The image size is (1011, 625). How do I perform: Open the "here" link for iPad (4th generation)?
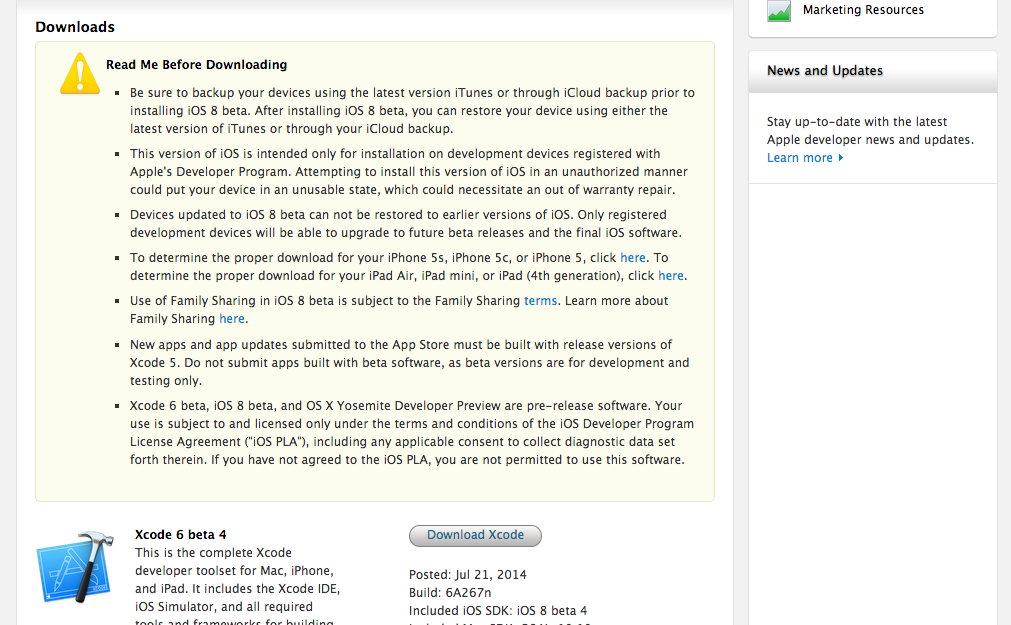click(x=671, y=275)
